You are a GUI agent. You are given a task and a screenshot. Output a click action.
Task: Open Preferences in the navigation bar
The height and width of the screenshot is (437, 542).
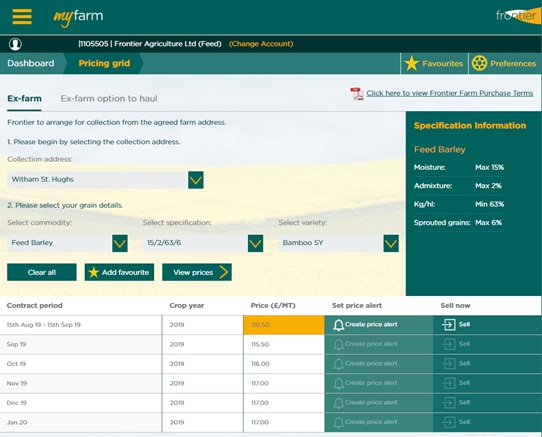point(505,64)
